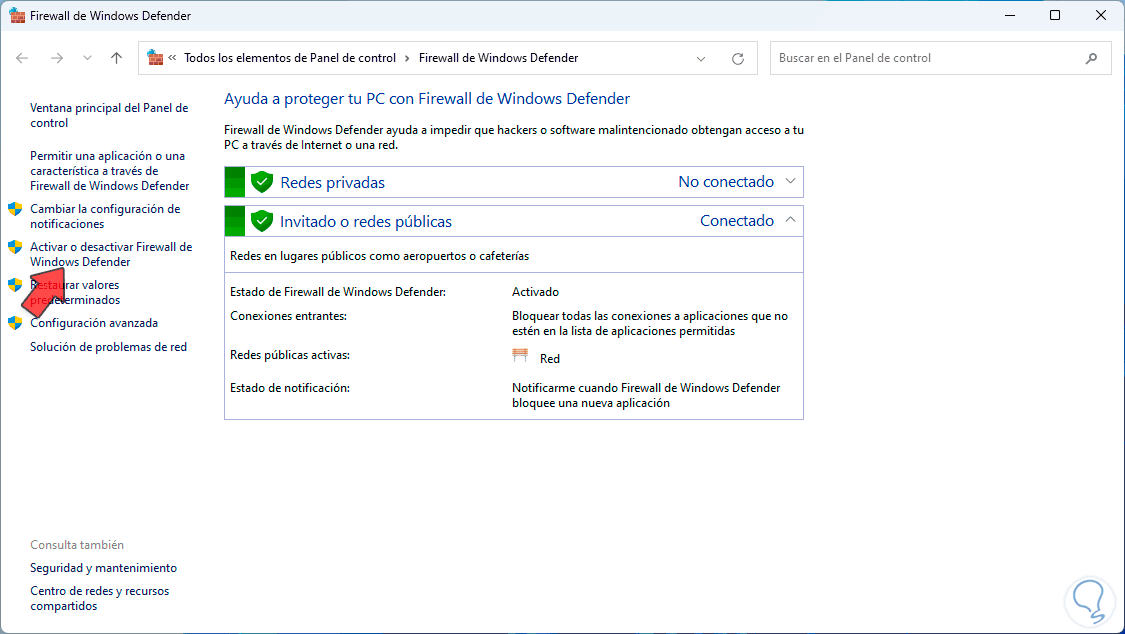Image resolution: width=1125 pixels, height=634 pixels.
Task: Collapse the Invitado o redes públicas chevron
Action: pos(790,220)
